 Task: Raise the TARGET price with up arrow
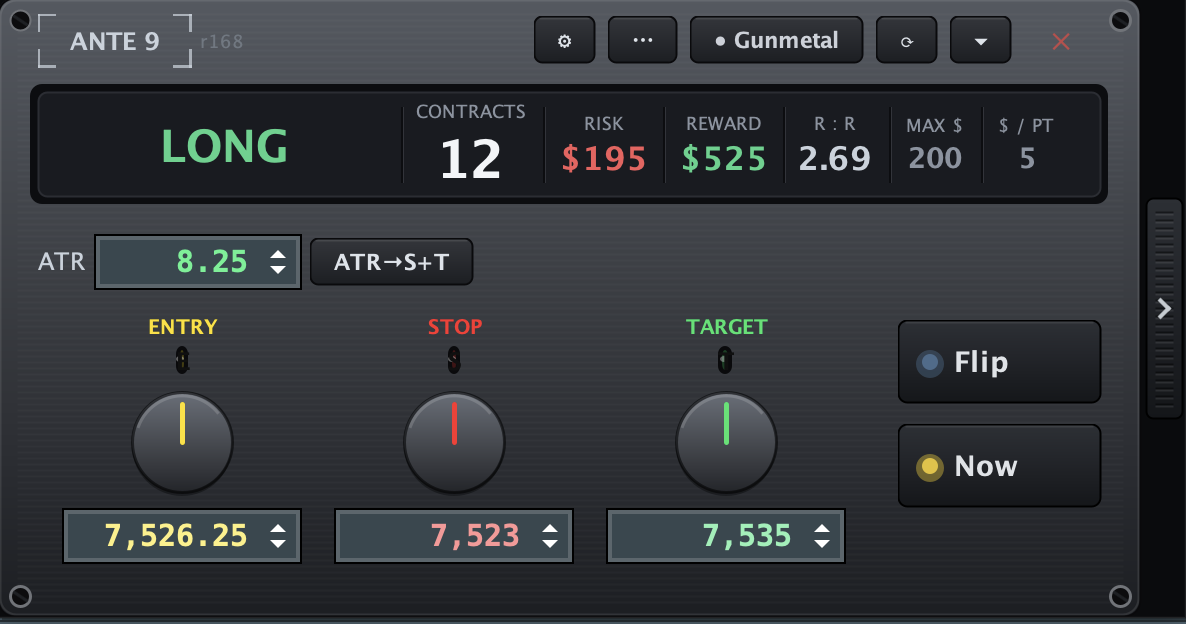[x=822, y=529]
